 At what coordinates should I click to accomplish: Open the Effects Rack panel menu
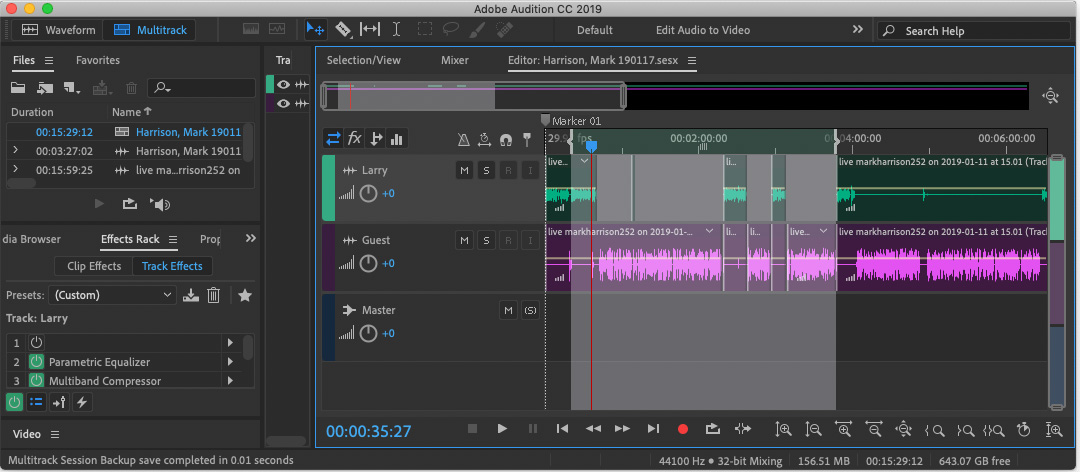173,239
